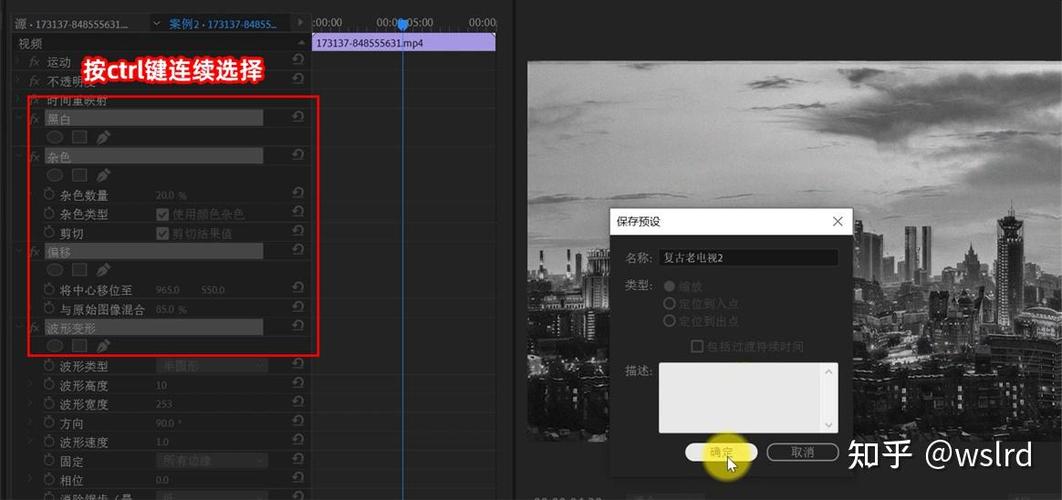This screenshot has height=500, width=1062.
Task: Expand the 波形宽度 parameter
Action: tap(30, 404)
